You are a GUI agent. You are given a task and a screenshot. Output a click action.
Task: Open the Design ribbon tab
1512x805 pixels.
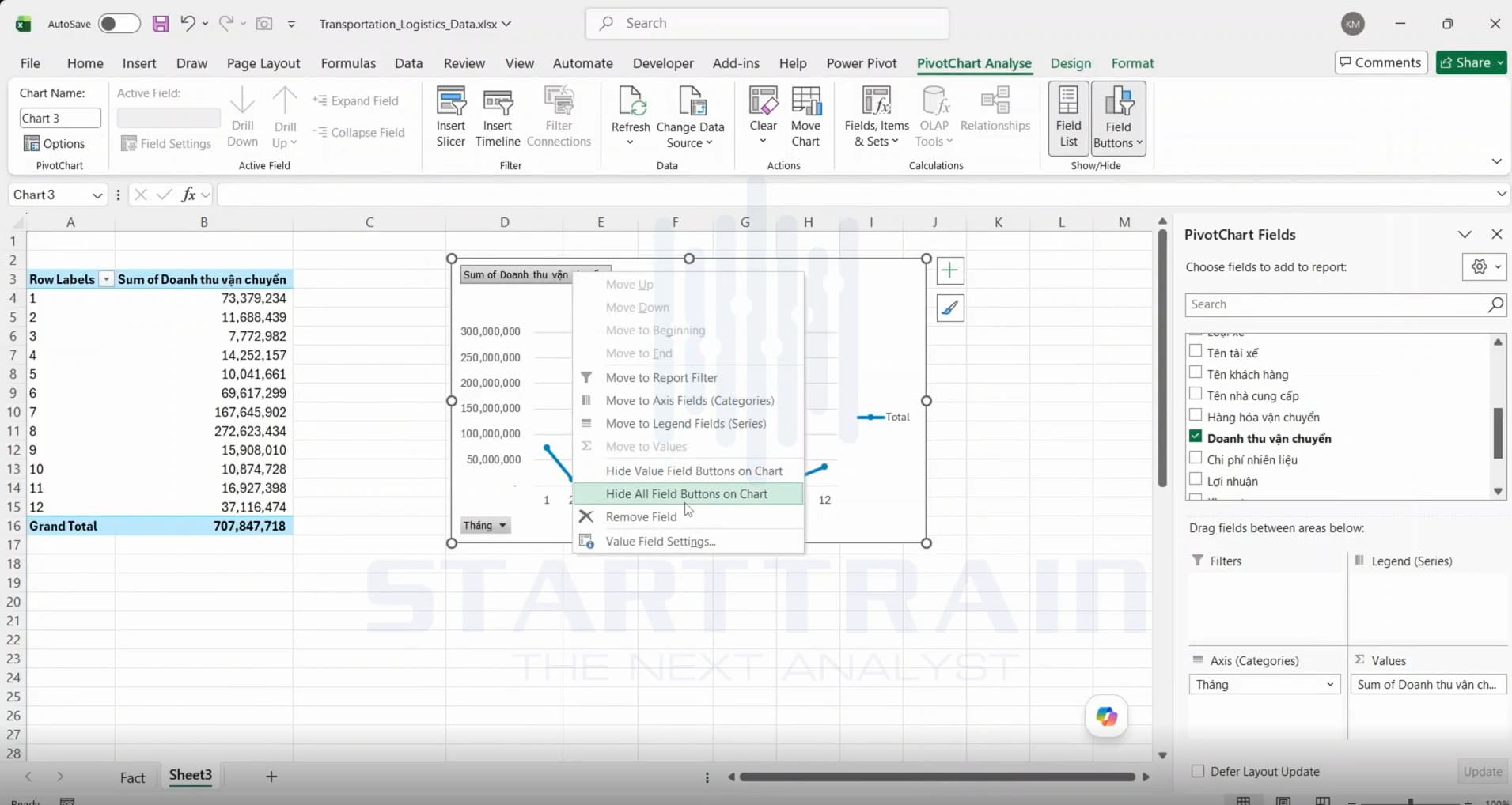click(1071, 63)
